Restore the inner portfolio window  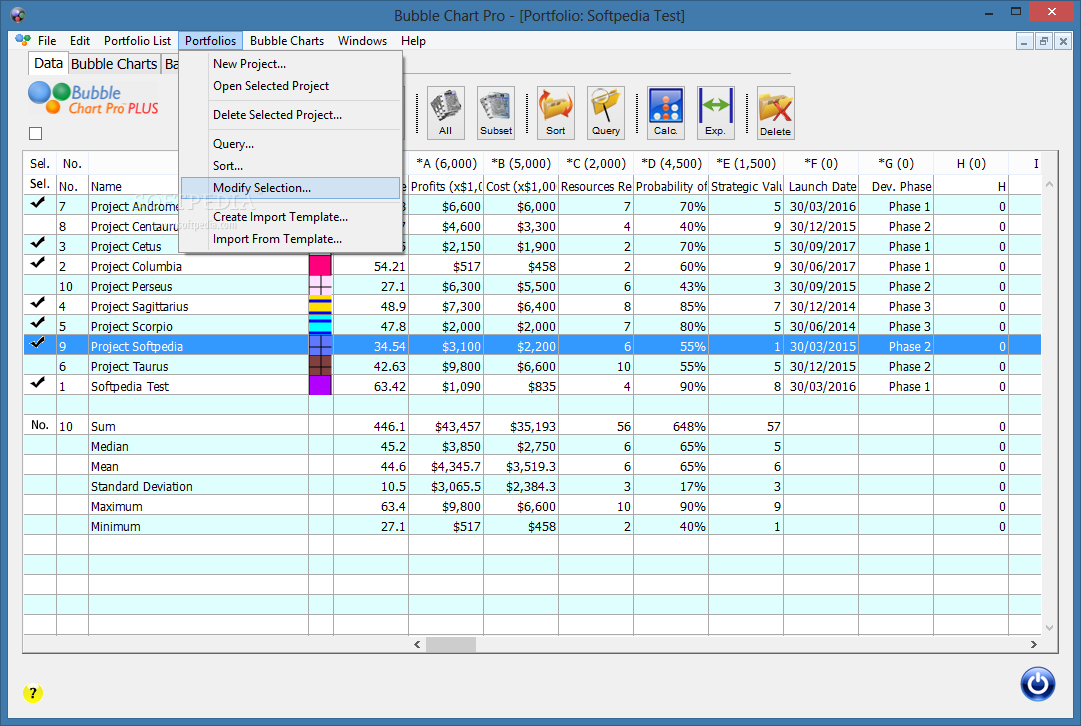pyautogui.click(x=1044, y=41)
